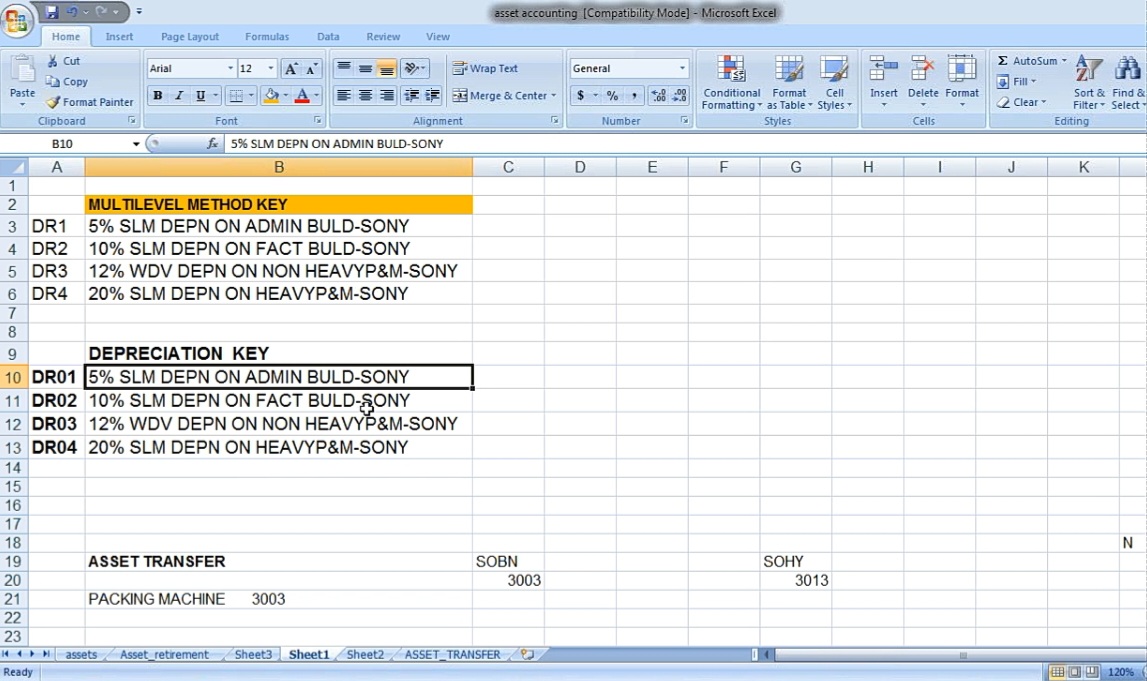1147x681 pixels.
Task: Increase the cell indent
Action: point(432,96)
